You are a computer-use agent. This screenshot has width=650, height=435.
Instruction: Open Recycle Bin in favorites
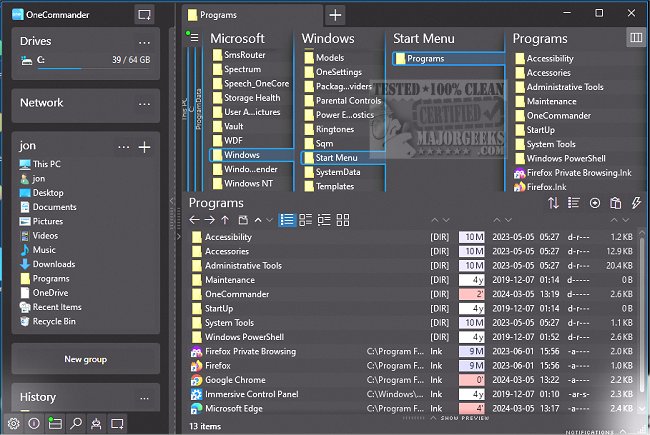point(47,321)
